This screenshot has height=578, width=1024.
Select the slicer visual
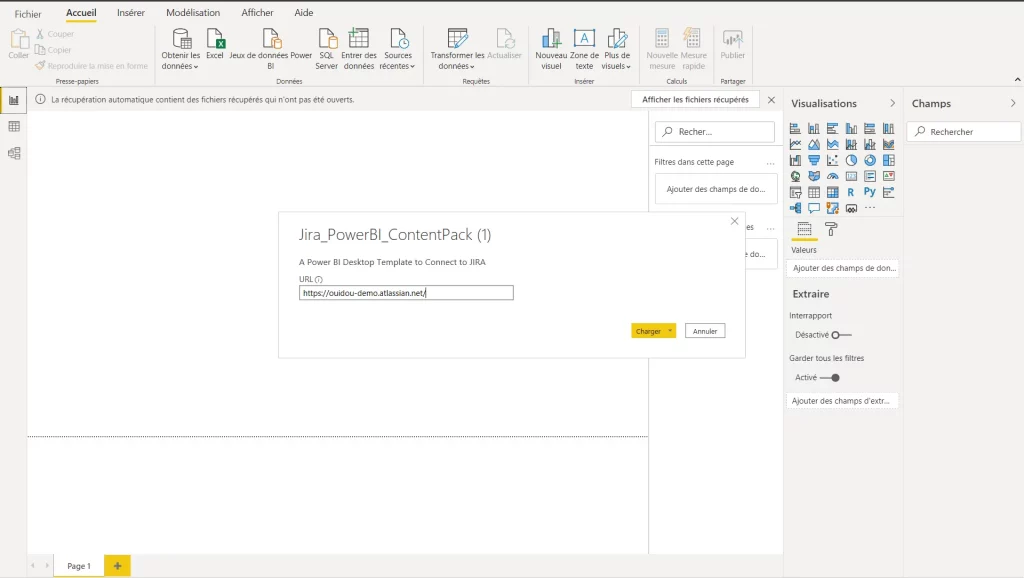coord(795,192)
